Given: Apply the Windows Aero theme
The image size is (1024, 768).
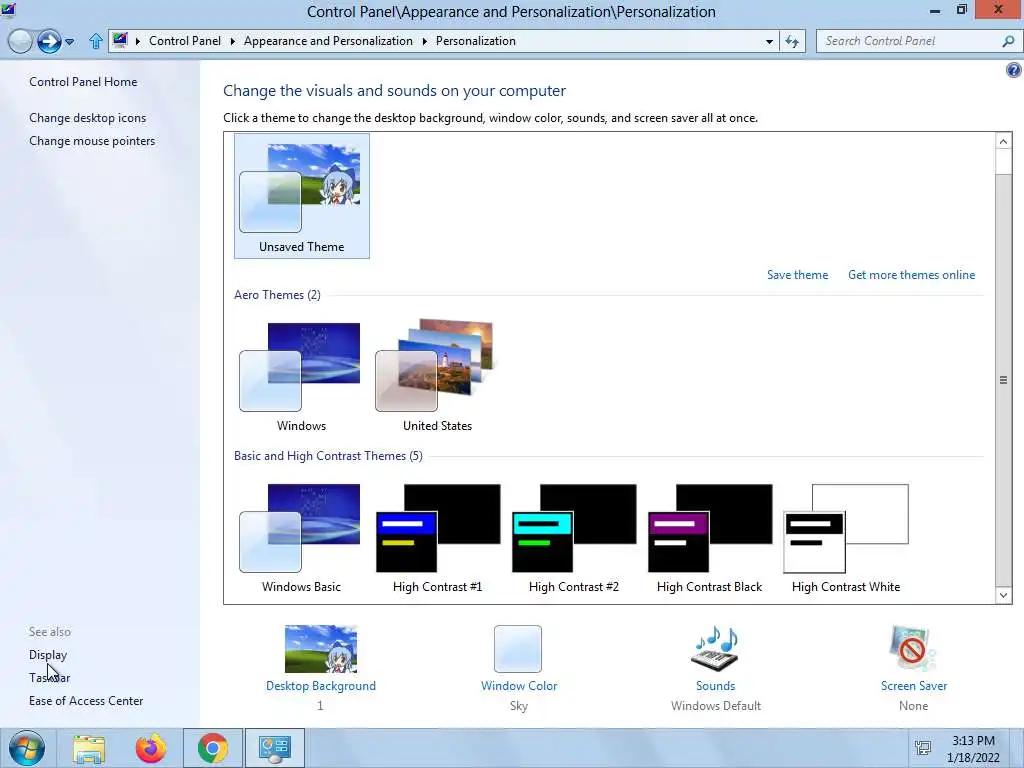Looking at the screenshot, I should tap(300, 376).
